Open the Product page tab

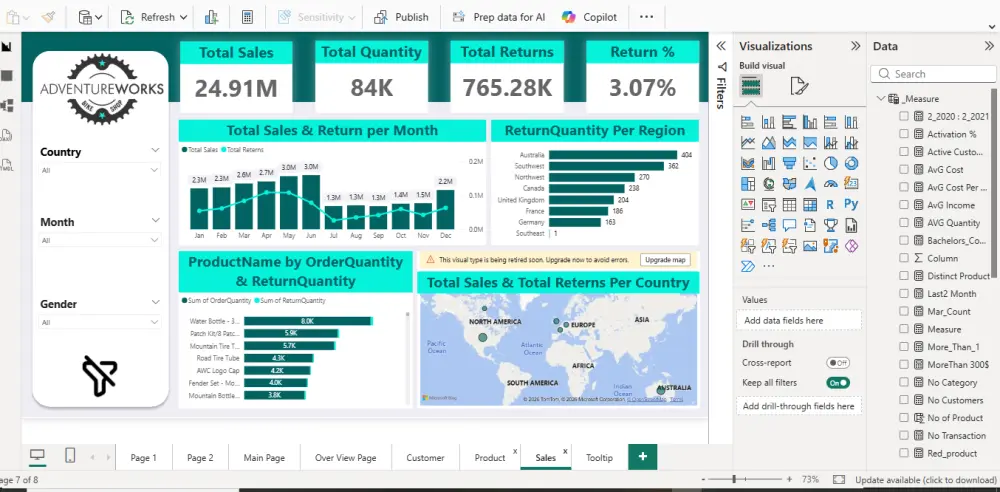click(x=490, y=458)
